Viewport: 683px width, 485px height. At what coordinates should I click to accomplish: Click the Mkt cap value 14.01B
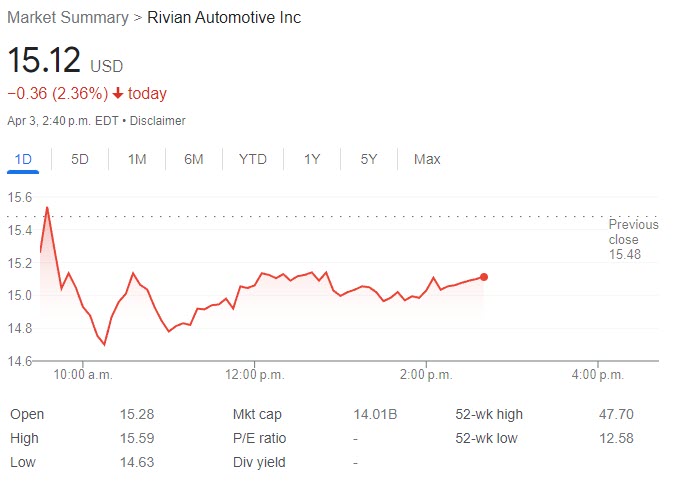click(x=373, y=414)
